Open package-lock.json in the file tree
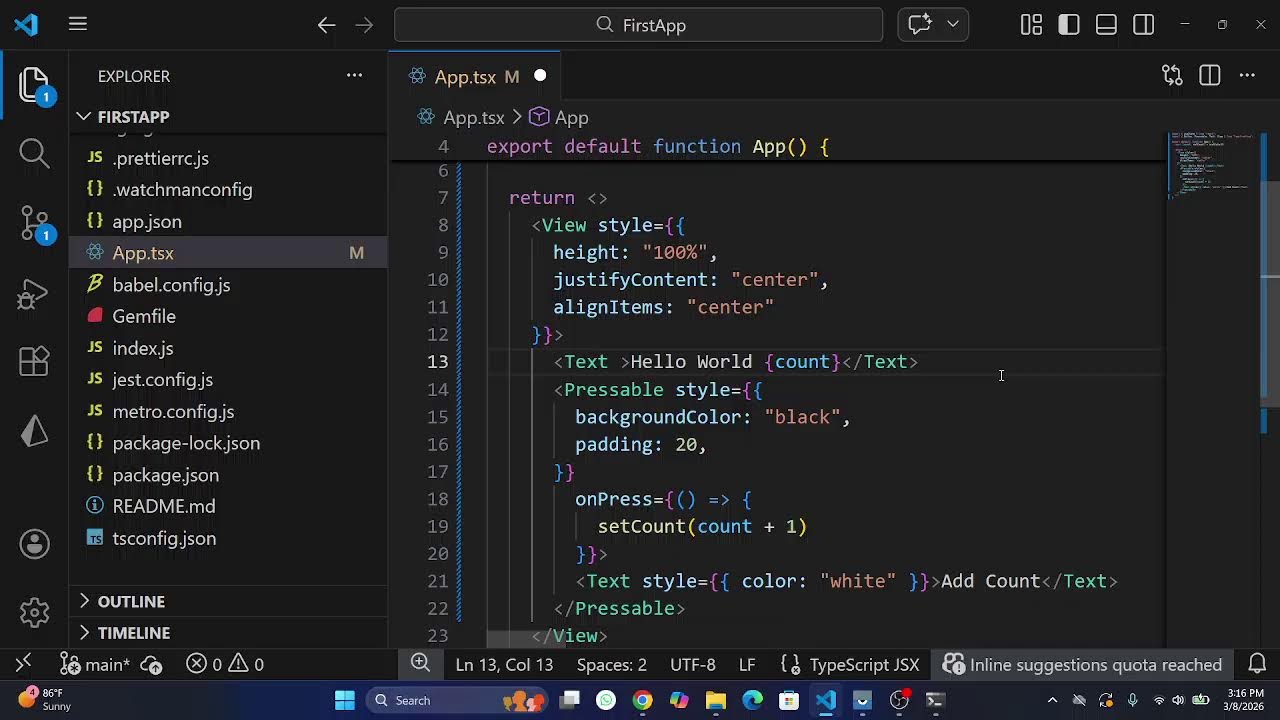1280x720 pixels. pos(228,443)
